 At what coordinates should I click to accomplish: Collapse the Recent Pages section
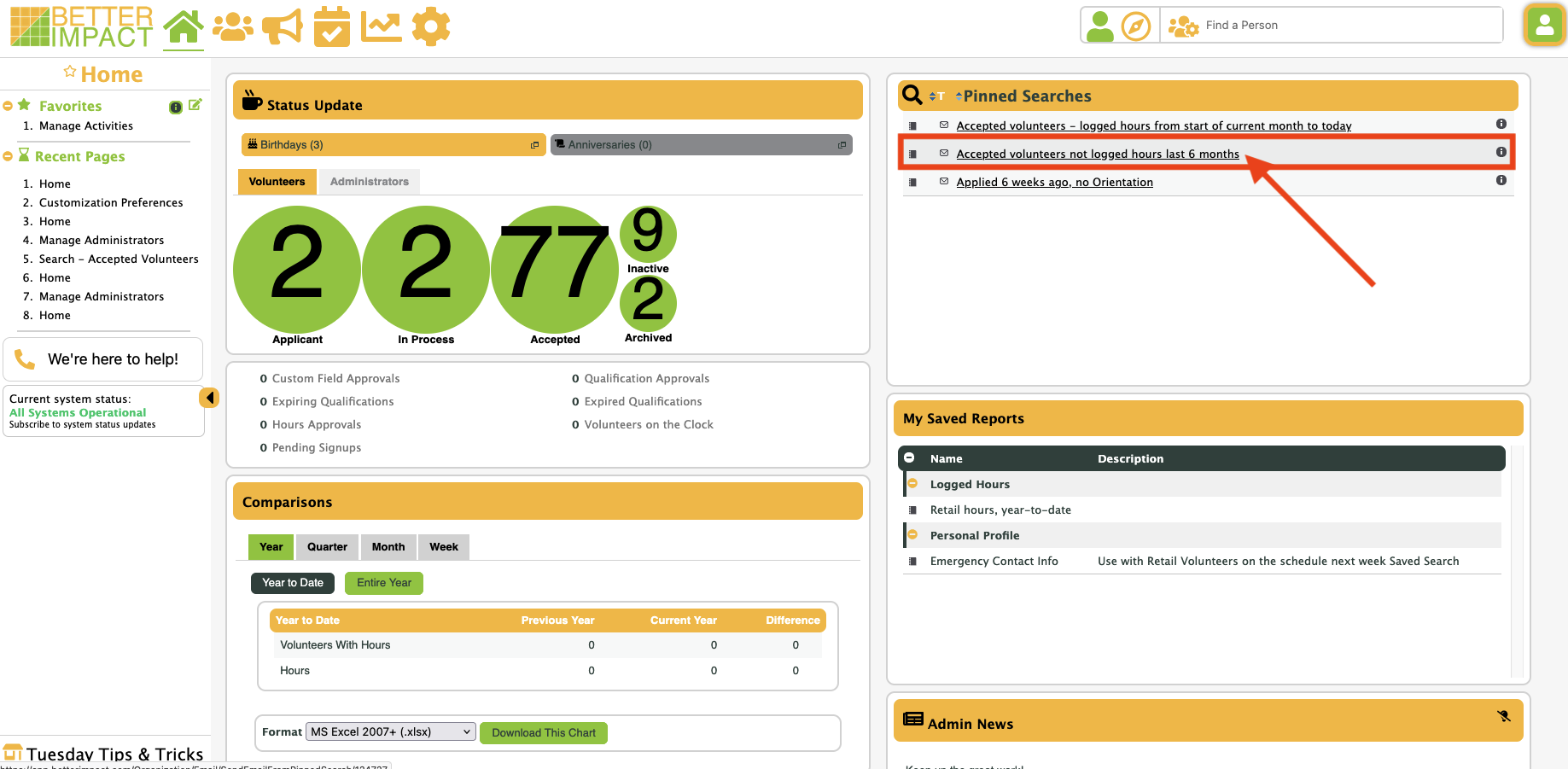click(x=8, y=156)
